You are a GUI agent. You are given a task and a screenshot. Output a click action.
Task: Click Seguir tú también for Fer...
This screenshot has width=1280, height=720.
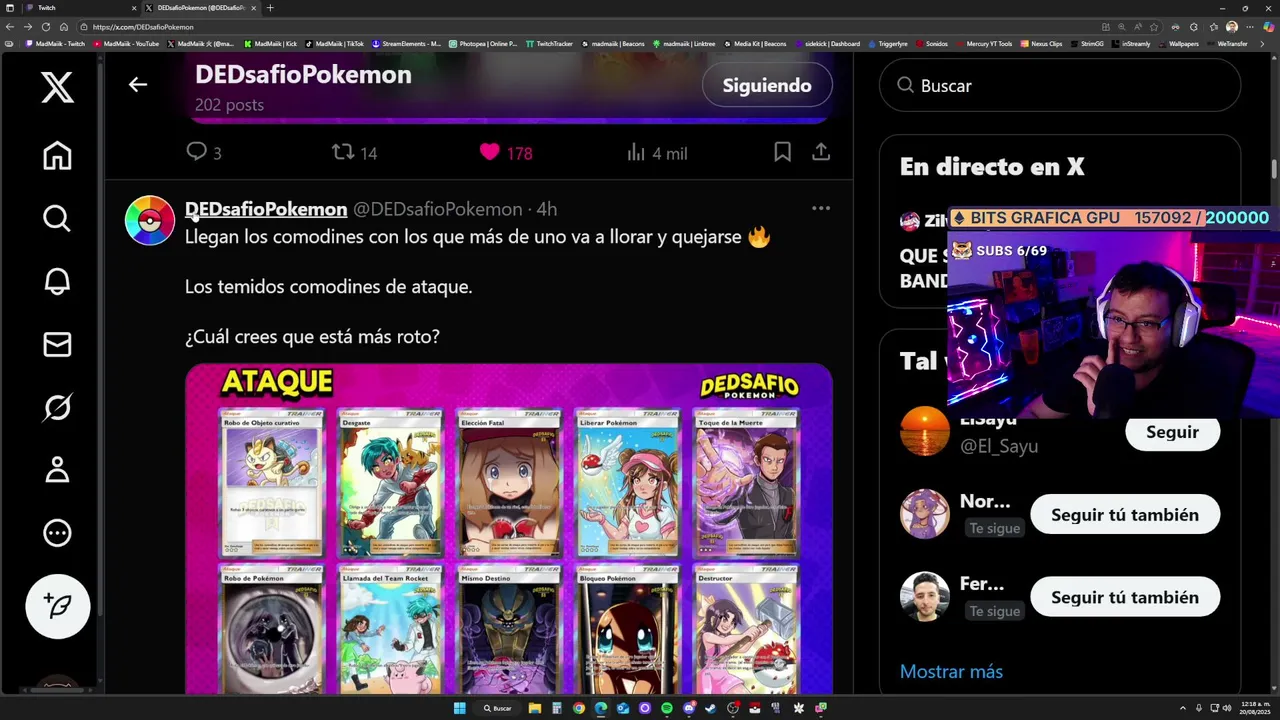(x=1125, y=597)
